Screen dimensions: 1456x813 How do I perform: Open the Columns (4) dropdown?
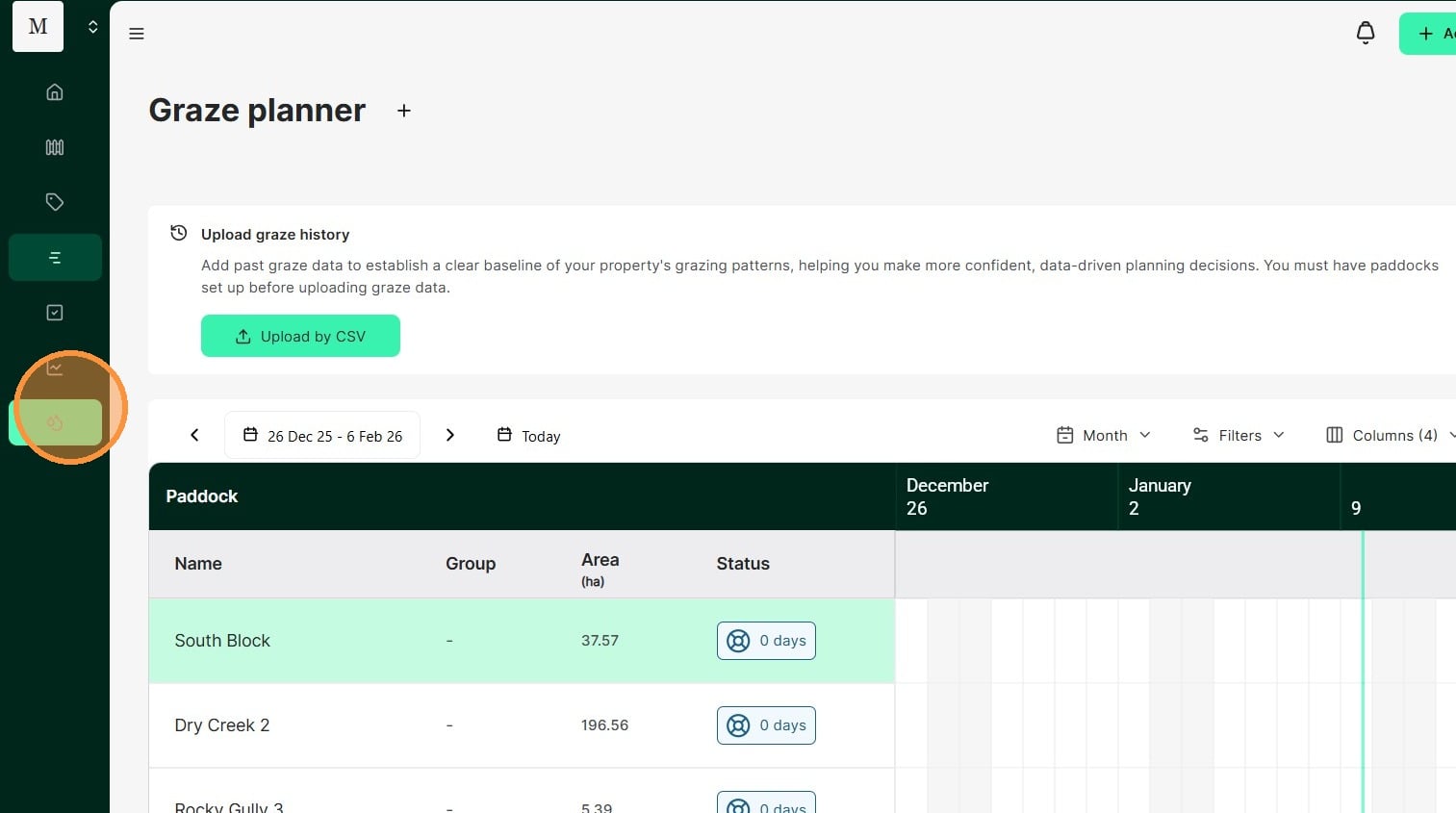pos(1390,436)
